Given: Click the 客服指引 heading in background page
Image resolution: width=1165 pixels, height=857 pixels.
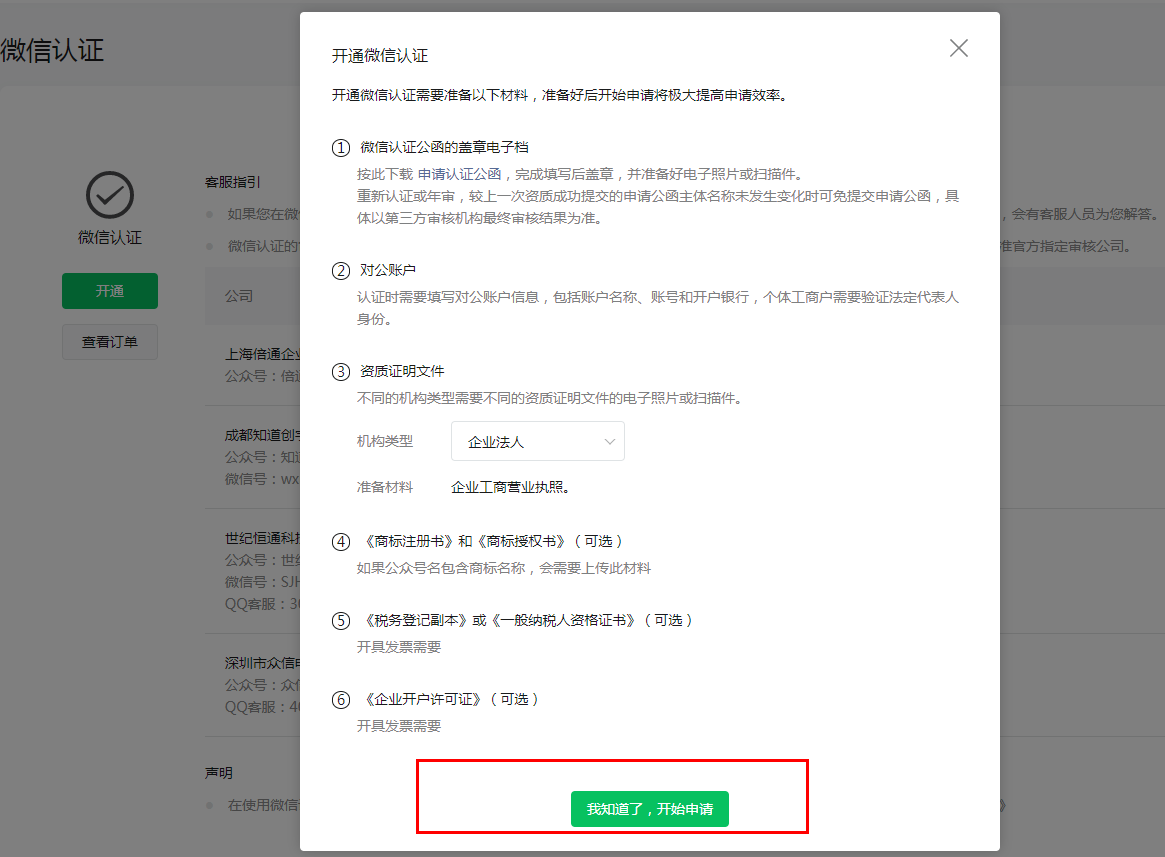Looking at the screenshot, I should coord(233,182).
